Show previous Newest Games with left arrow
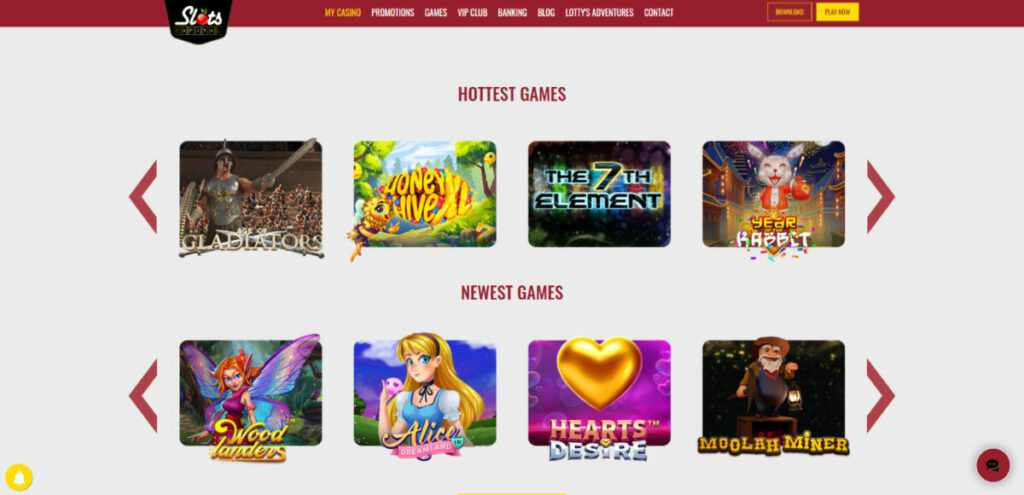This screenshot has width=1024, height=495. 143,396
